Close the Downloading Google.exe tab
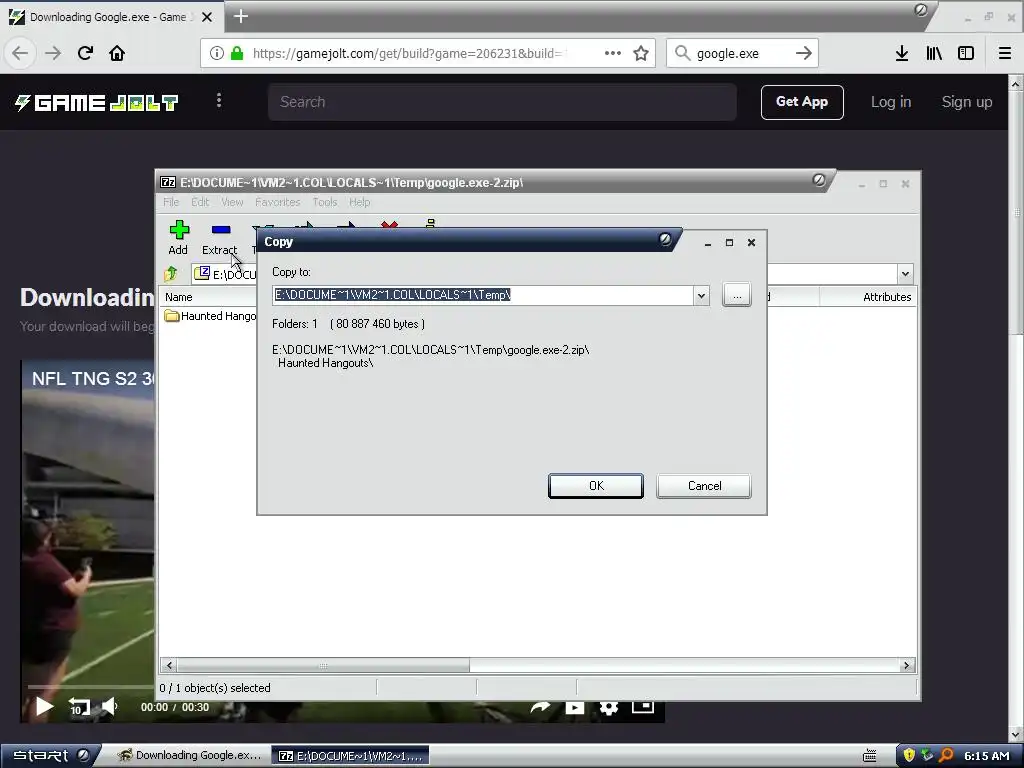 207,17
